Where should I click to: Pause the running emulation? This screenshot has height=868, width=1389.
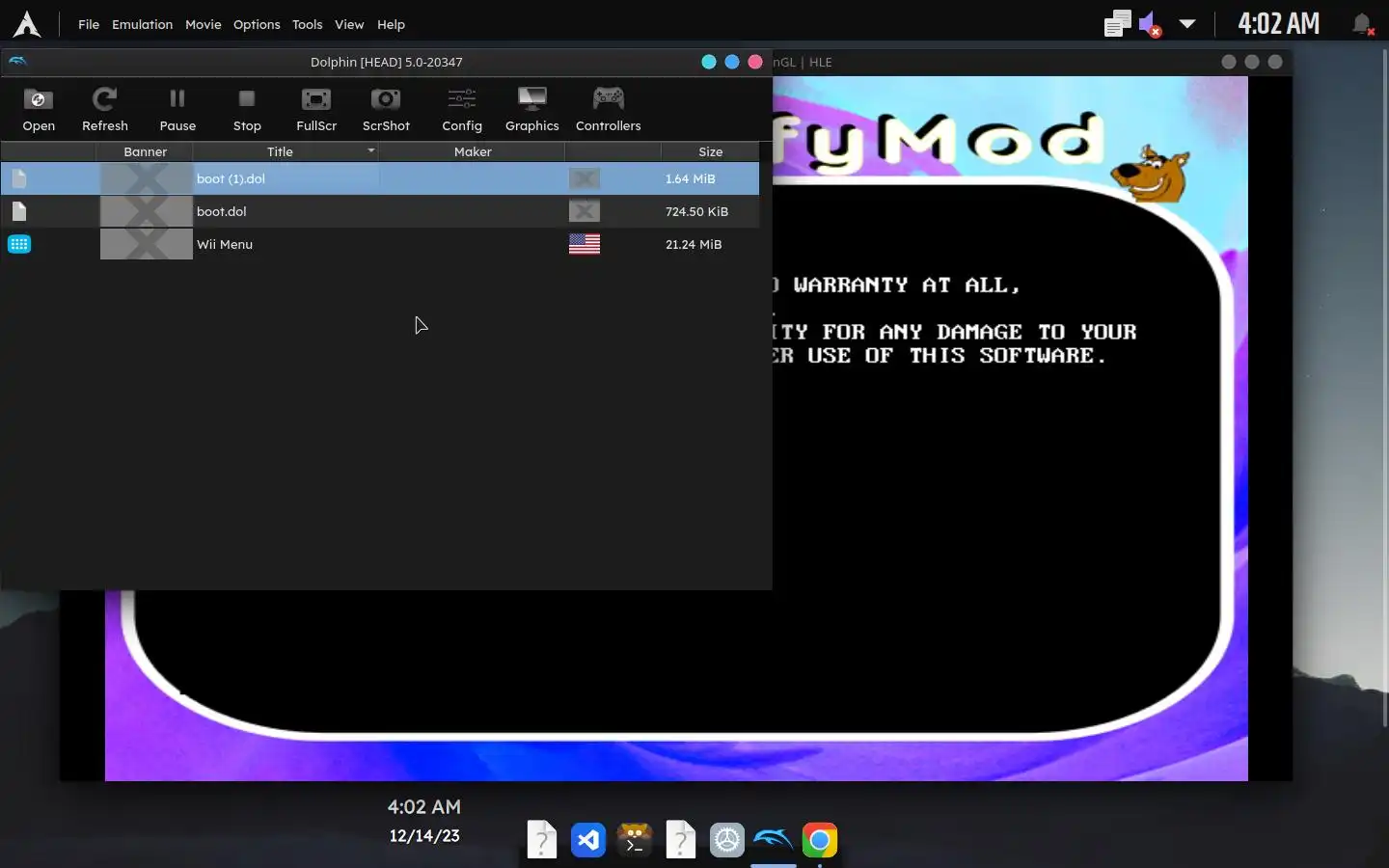pos(177,109)
